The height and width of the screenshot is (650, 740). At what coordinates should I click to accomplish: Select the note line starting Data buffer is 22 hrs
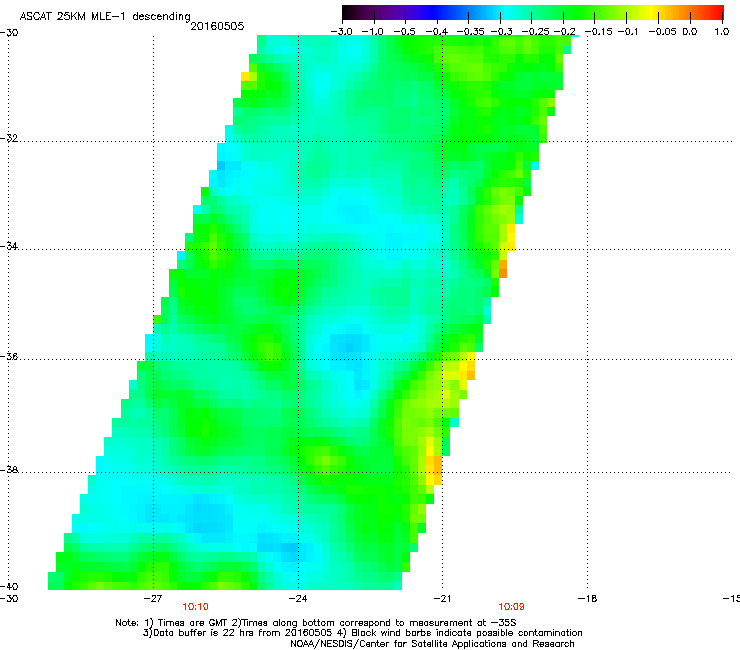pyautogui.click(x=362, y=633)
